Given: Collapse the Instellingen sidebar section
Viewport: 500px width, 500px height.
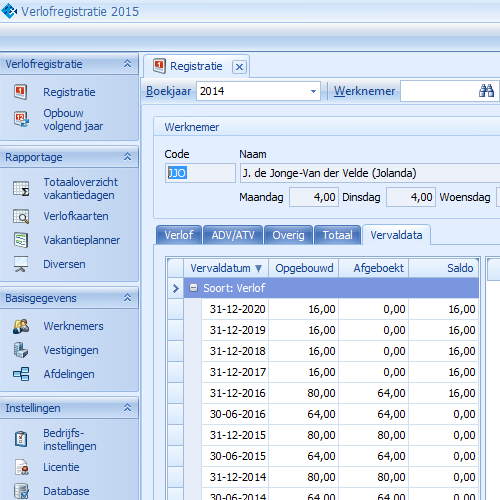Looking at the screenshot, I should point(127,408).
